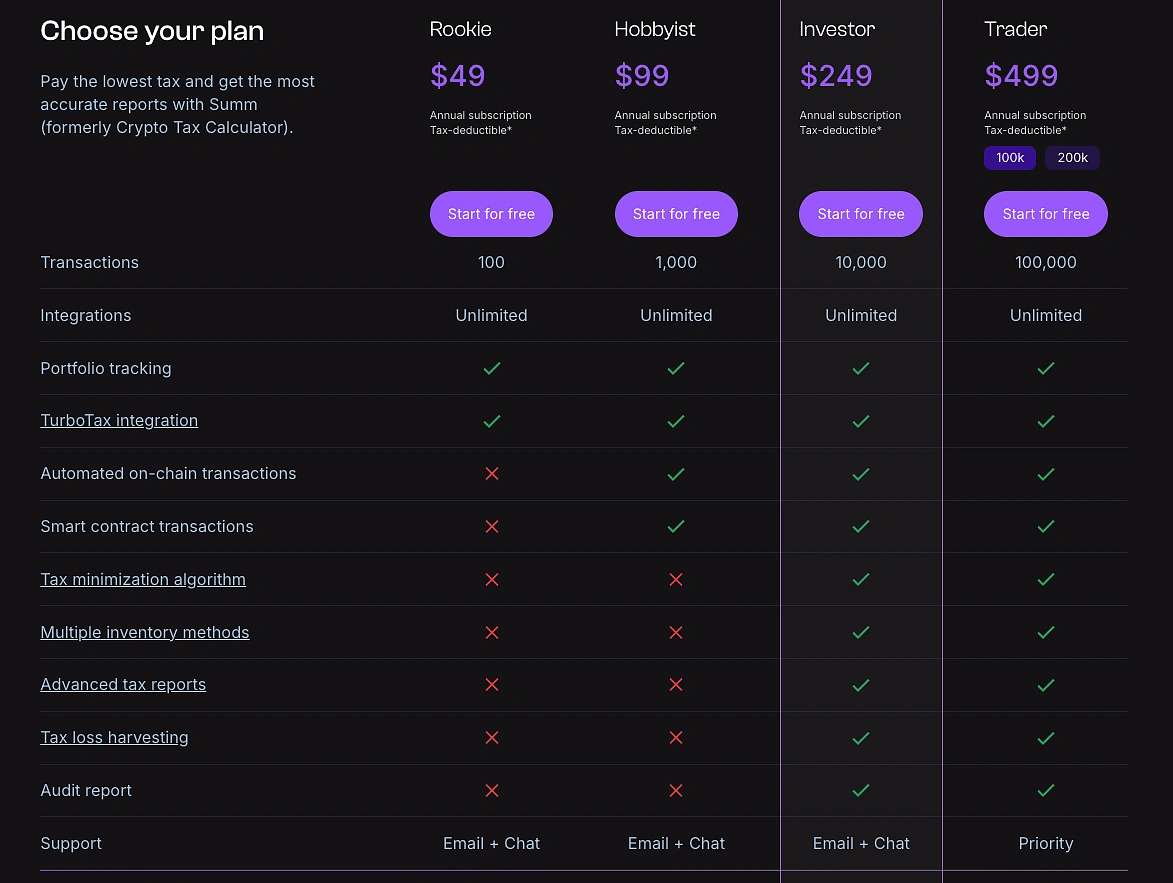The width and height of the screenshot is (1173, 883).
Task: Click the Investor checkmark for Tax minimization algorithm
Action: pyautogui.click(x=861, y=579)
